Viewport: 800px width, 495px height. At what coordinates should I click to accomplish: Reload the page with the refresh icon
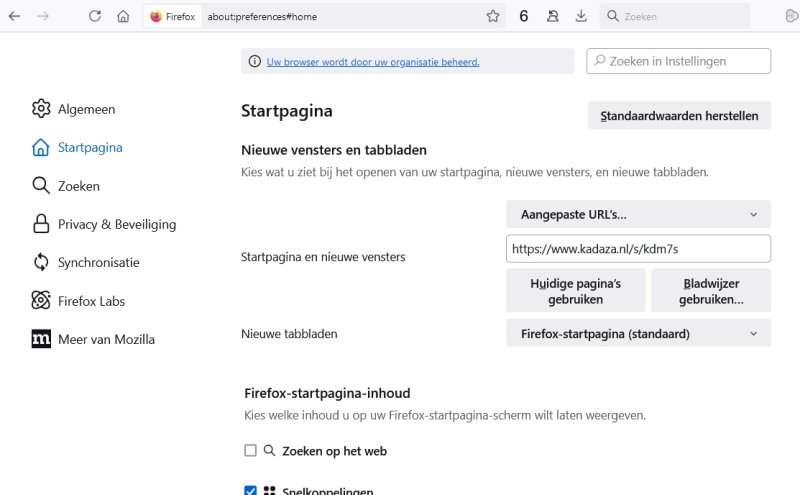(x=95, y=16)
